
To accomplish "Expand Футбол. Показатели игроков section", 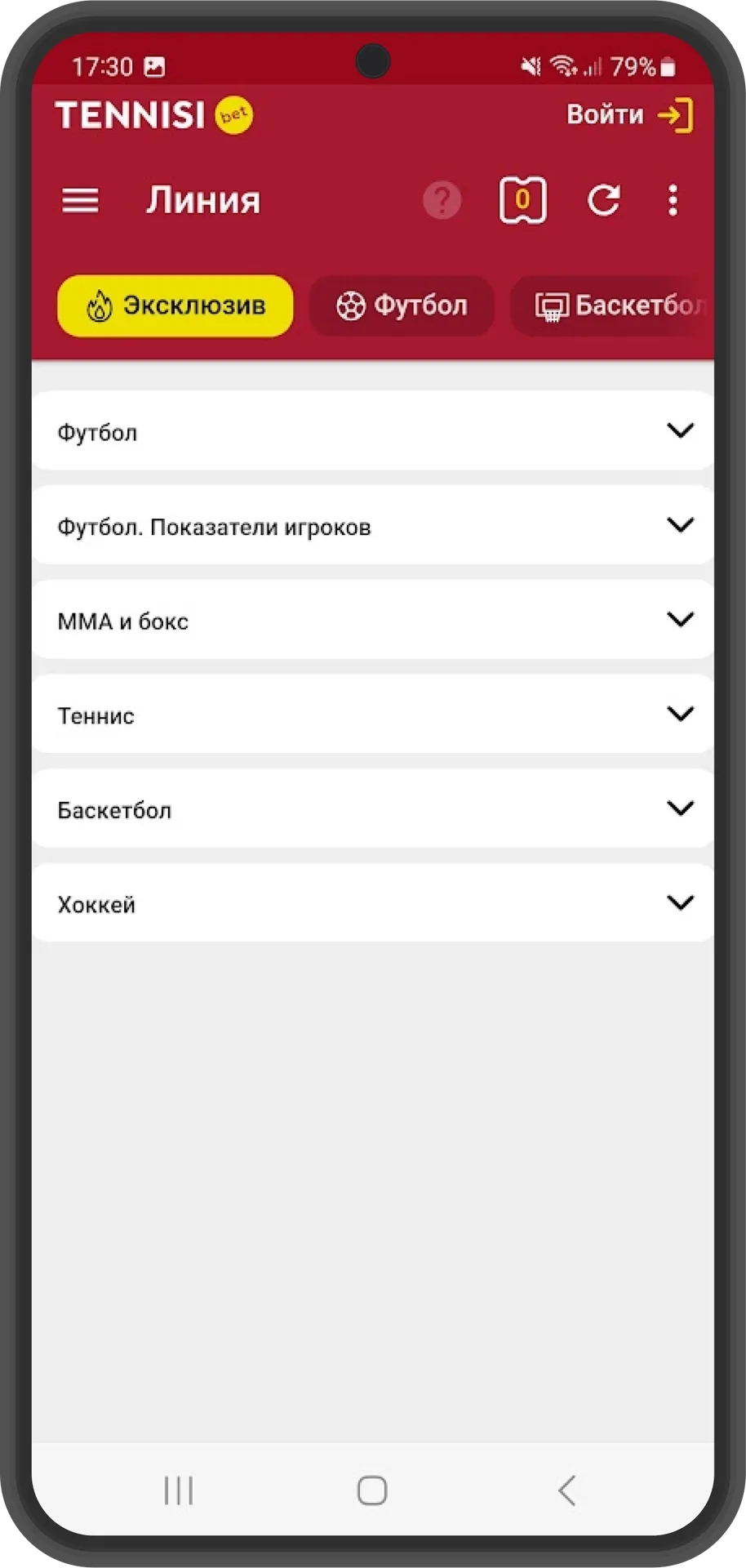I will coord(373,526).
